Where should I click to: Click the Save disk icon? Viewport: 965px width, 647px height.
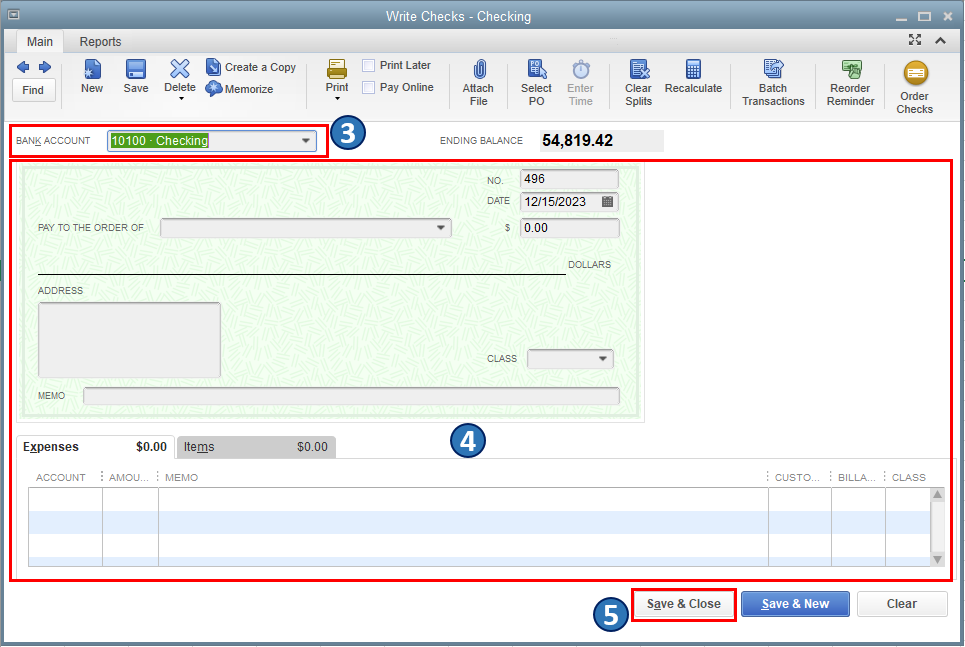coord(135,76)
